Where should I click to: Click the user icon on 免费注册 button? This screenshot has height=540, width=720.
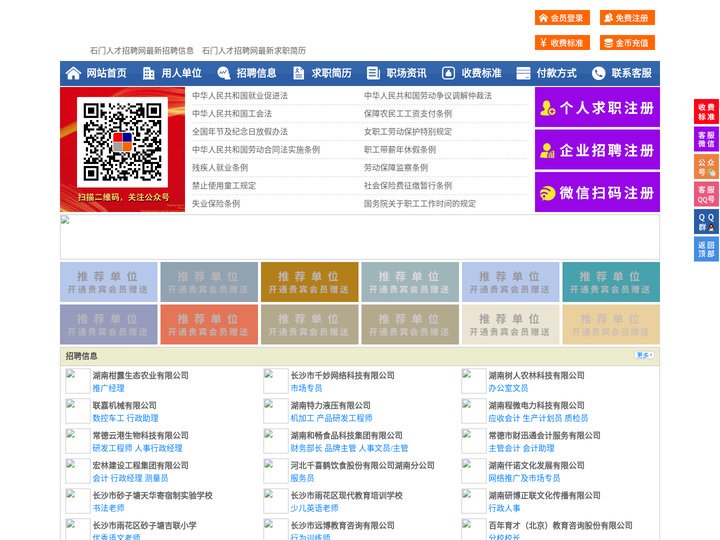608,18
